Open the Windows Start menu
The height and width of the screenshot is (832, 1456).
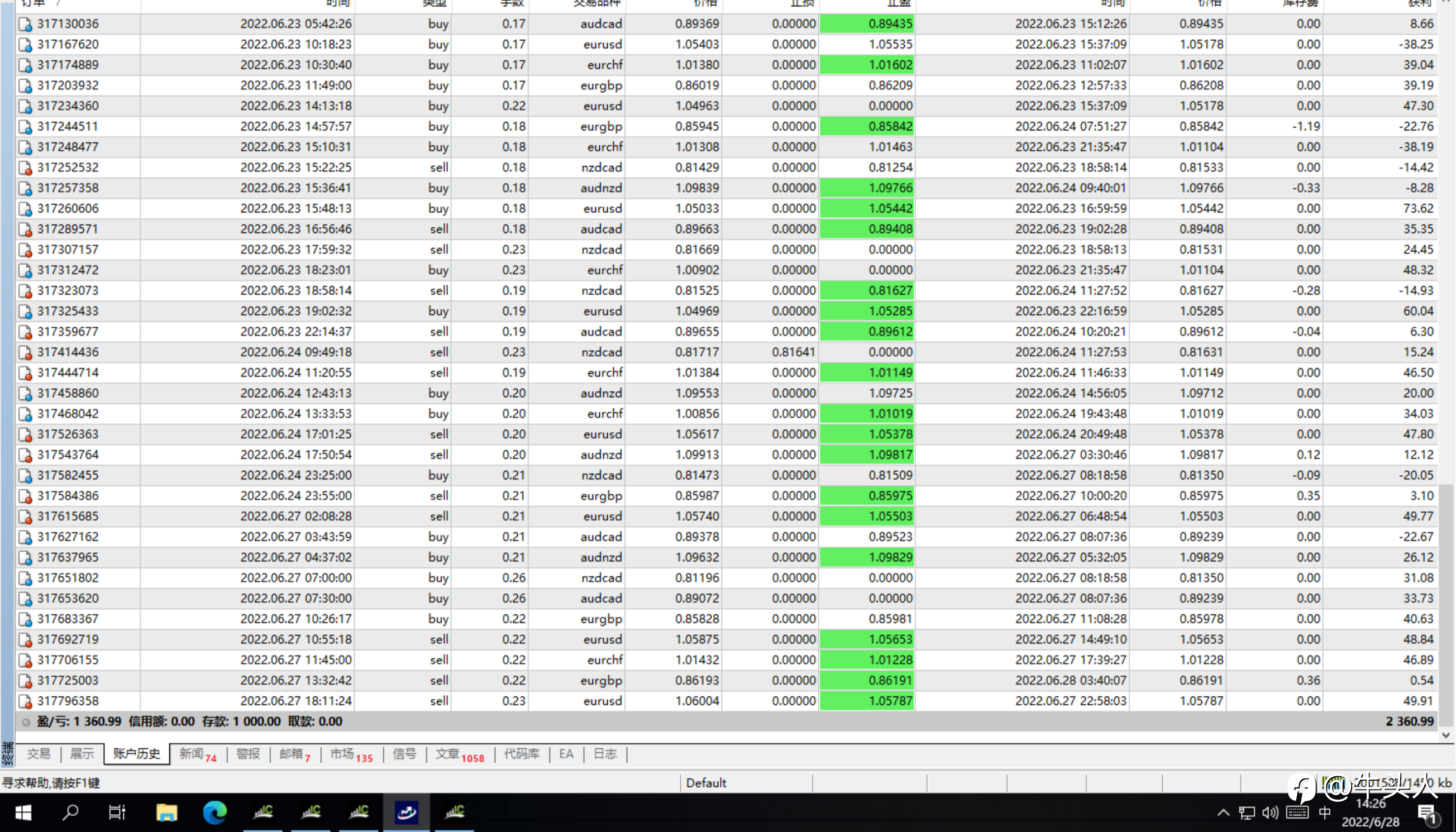pyautogui.click(x=23, y=812)
